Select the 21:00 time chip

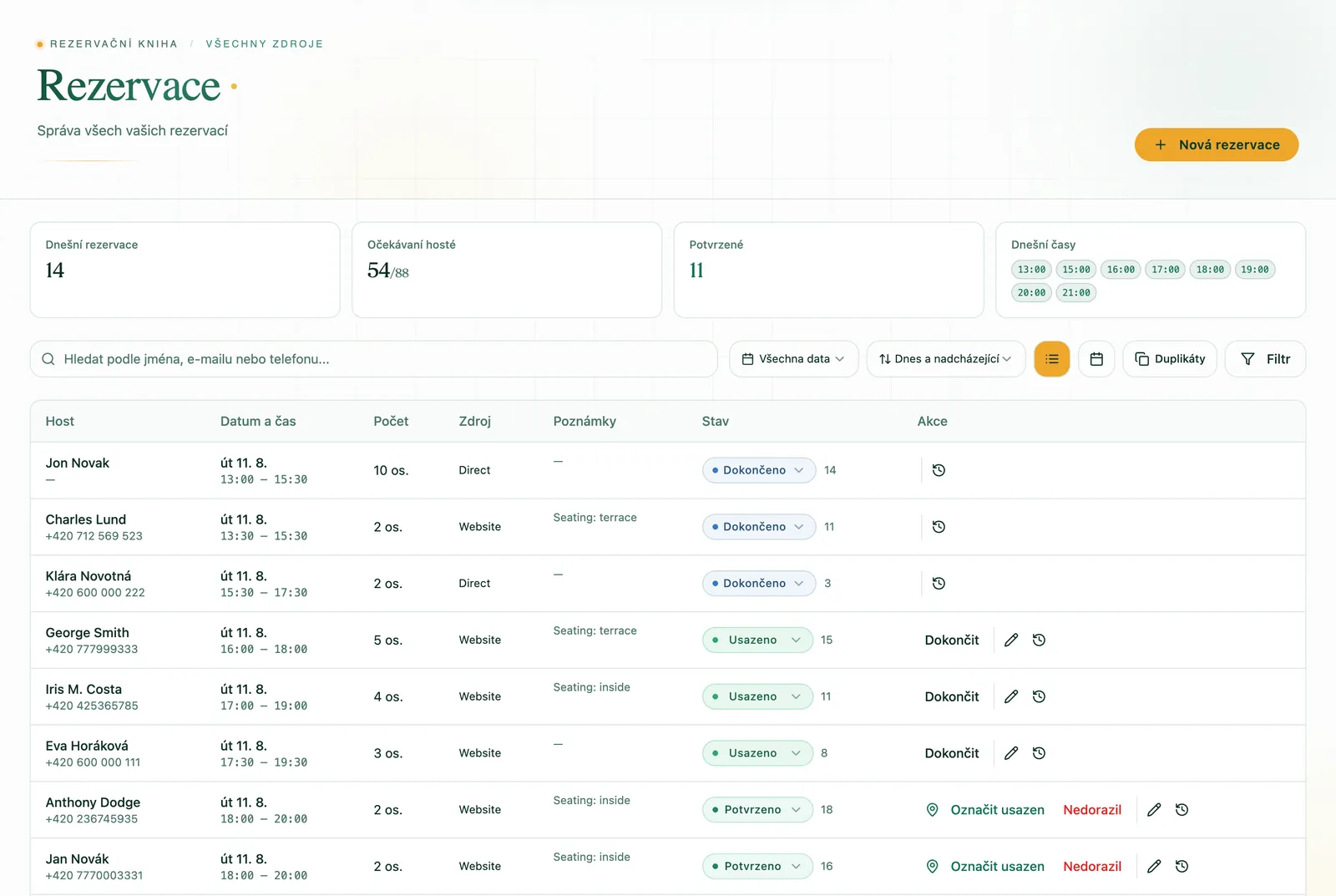click(x=1076, y=293)
